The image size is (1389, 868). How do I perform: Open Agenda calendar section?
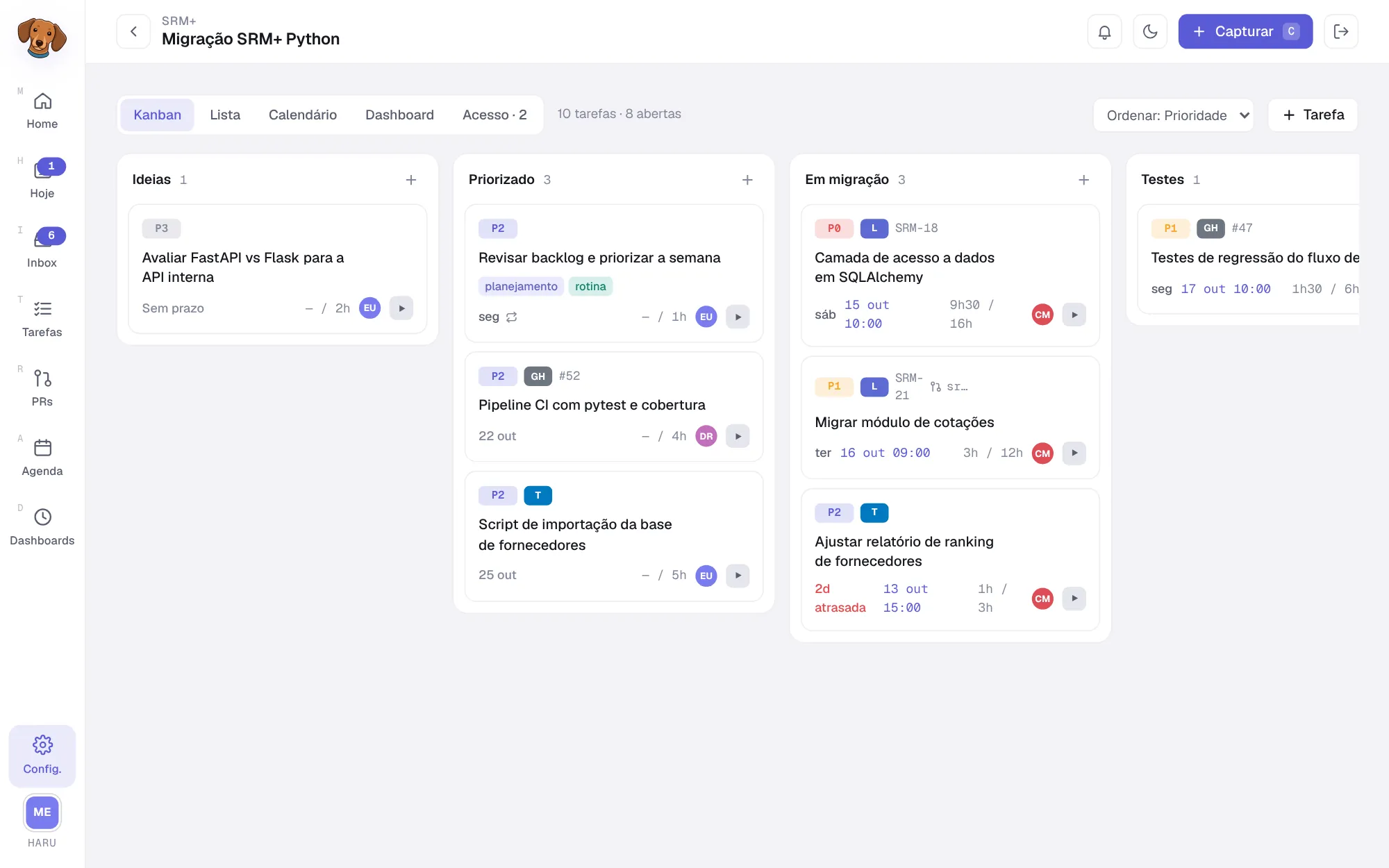point(42,458)
